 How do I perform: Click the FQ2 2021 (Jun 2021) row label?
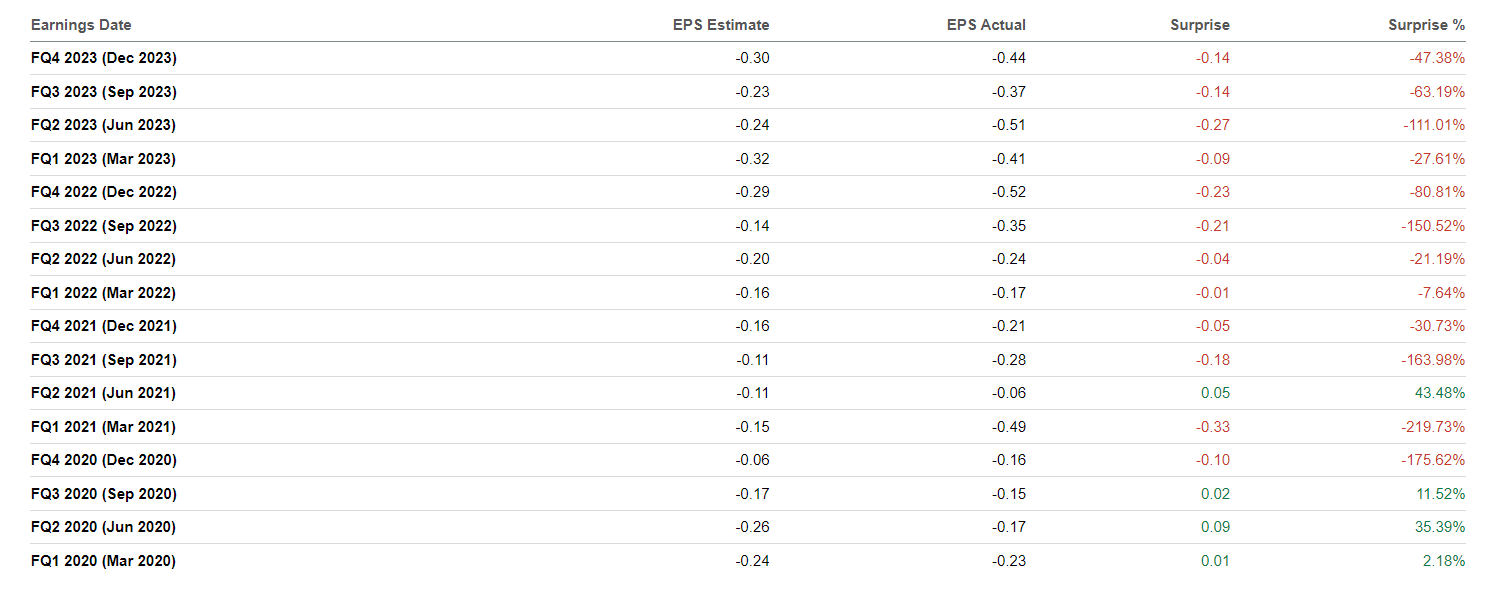(103, 393)
